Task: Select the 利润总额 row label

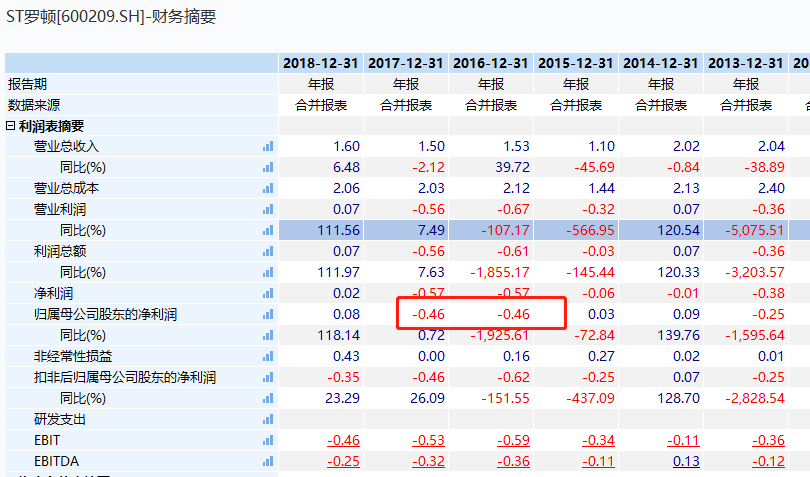Action: [x=60, y=251]
